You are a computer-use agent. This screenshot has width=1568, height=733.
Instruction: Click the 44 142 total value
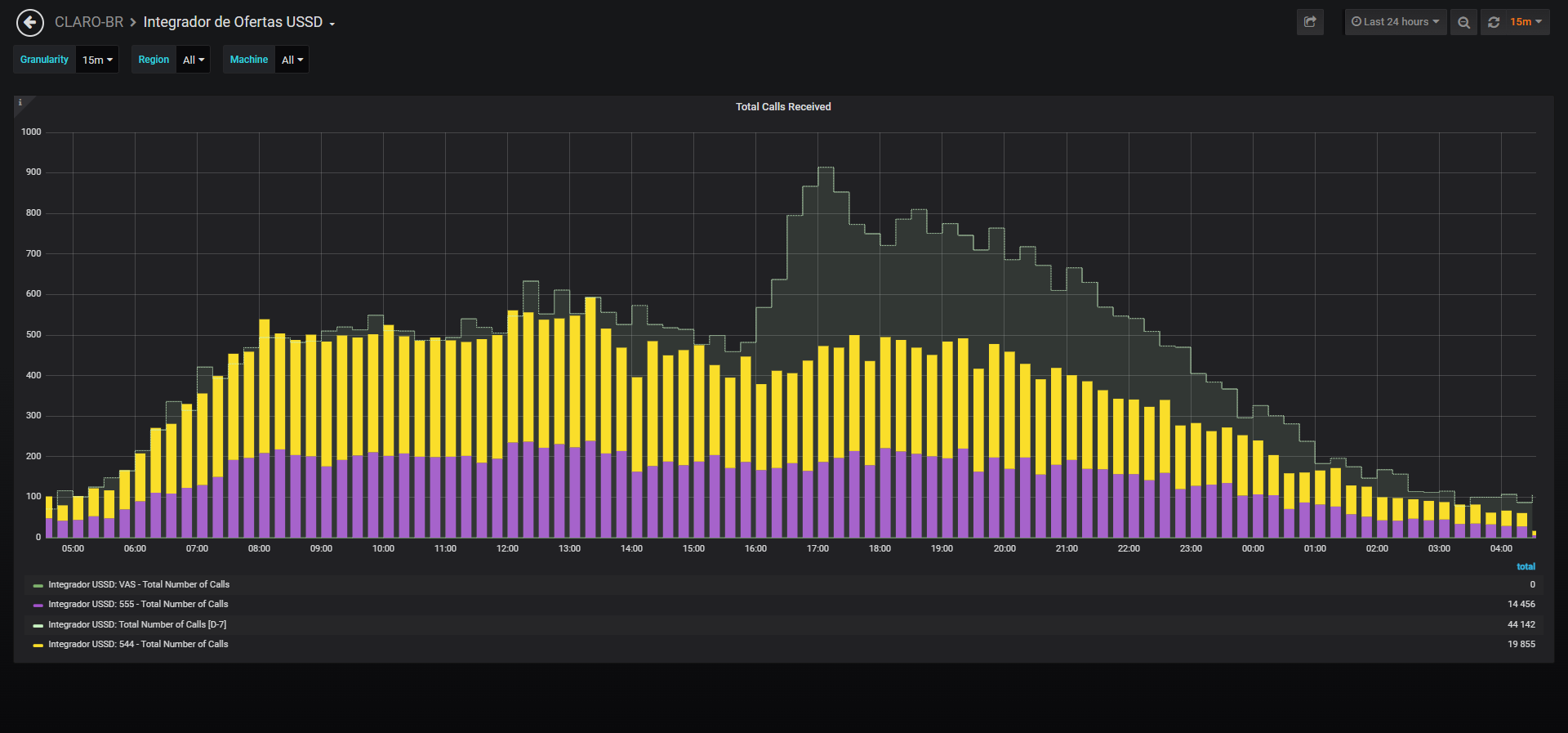point(1521,624)
